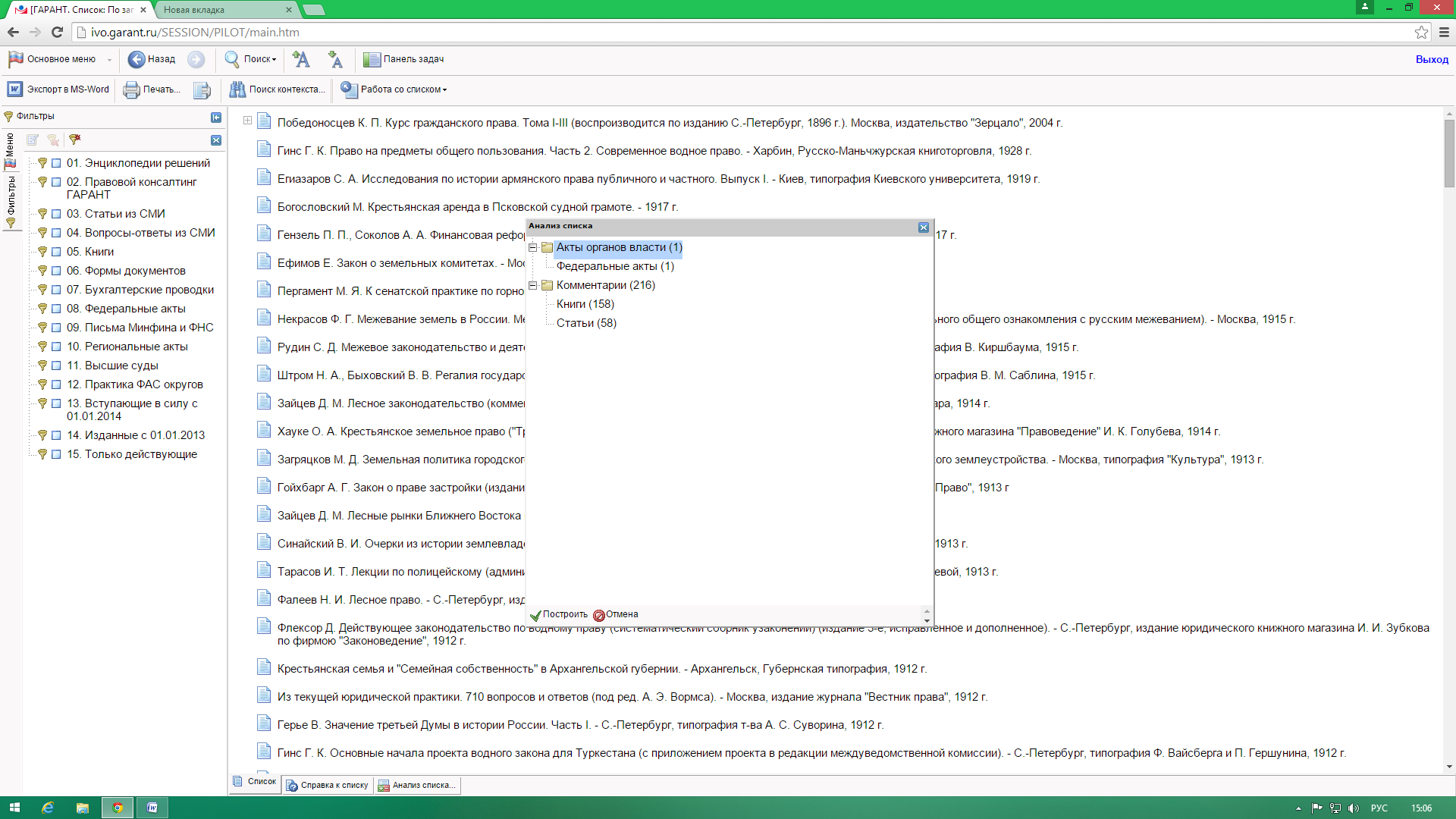Check filter 03. Статьи из СМИ
The image size is (1456, 819).
56,214
